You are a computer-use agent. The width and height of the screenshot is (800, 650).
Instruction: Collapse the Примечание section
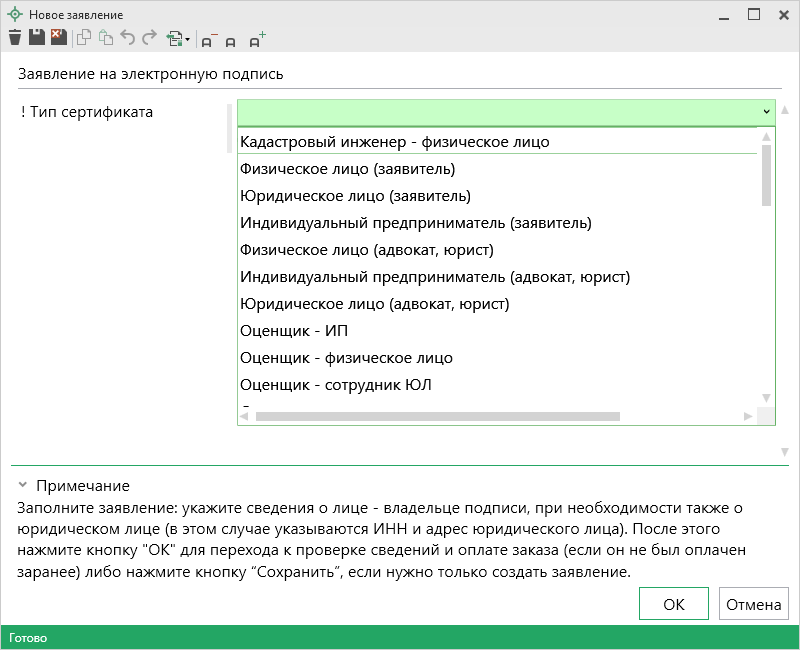coord(22,486)
